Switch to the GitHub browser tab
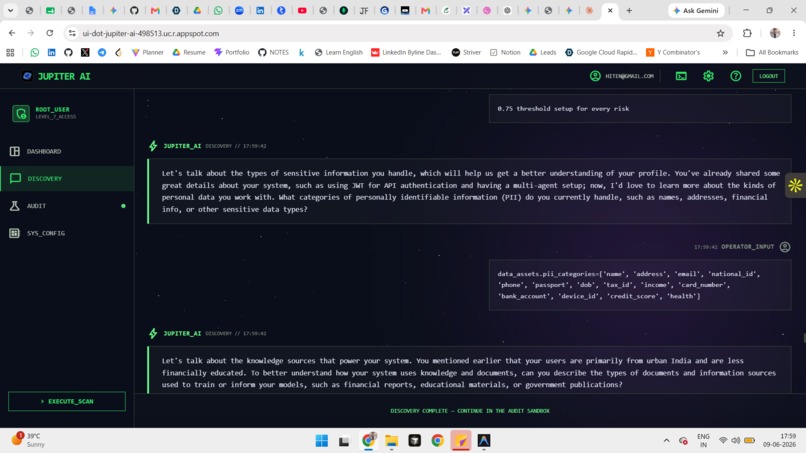The height and width of the screenshot is (453, 806). (x=134, y=10)
